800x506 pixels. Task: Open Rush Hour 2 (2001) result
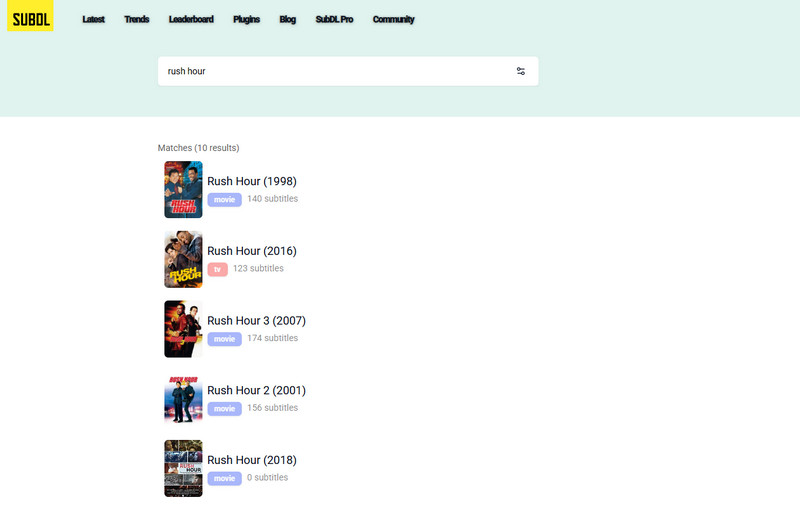tap(256, 390)
